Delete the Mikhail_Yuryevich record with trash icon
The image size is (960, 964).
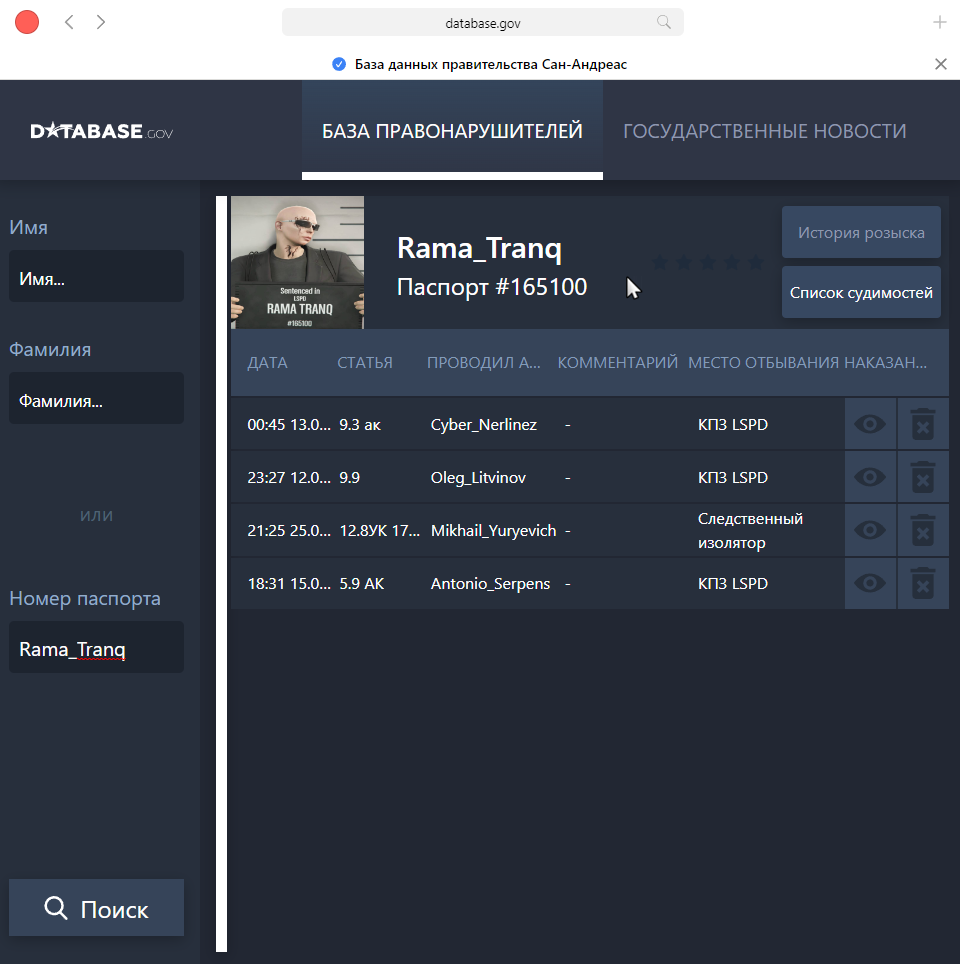pos(923,530)
